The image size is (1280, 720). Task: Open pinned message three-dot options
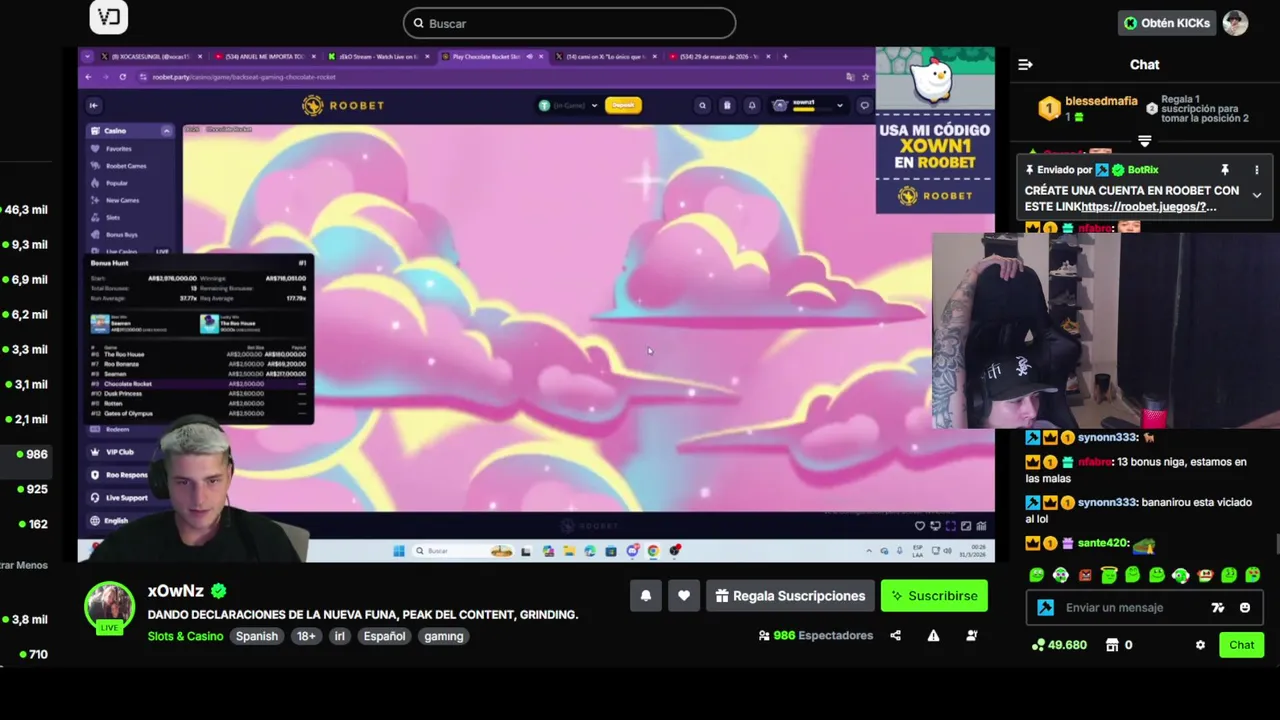pos(1257,170)
